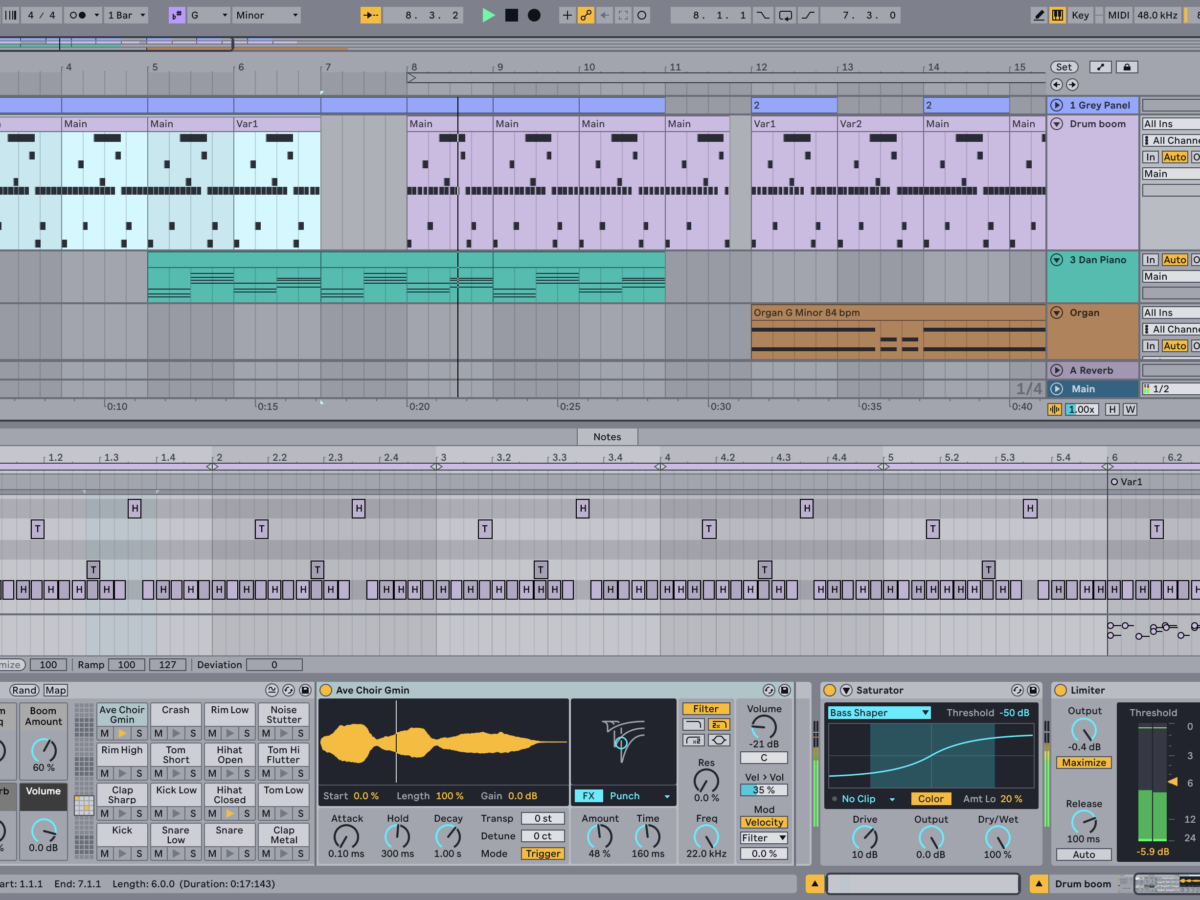Open the Minor scale dropdown

[266, 15]
